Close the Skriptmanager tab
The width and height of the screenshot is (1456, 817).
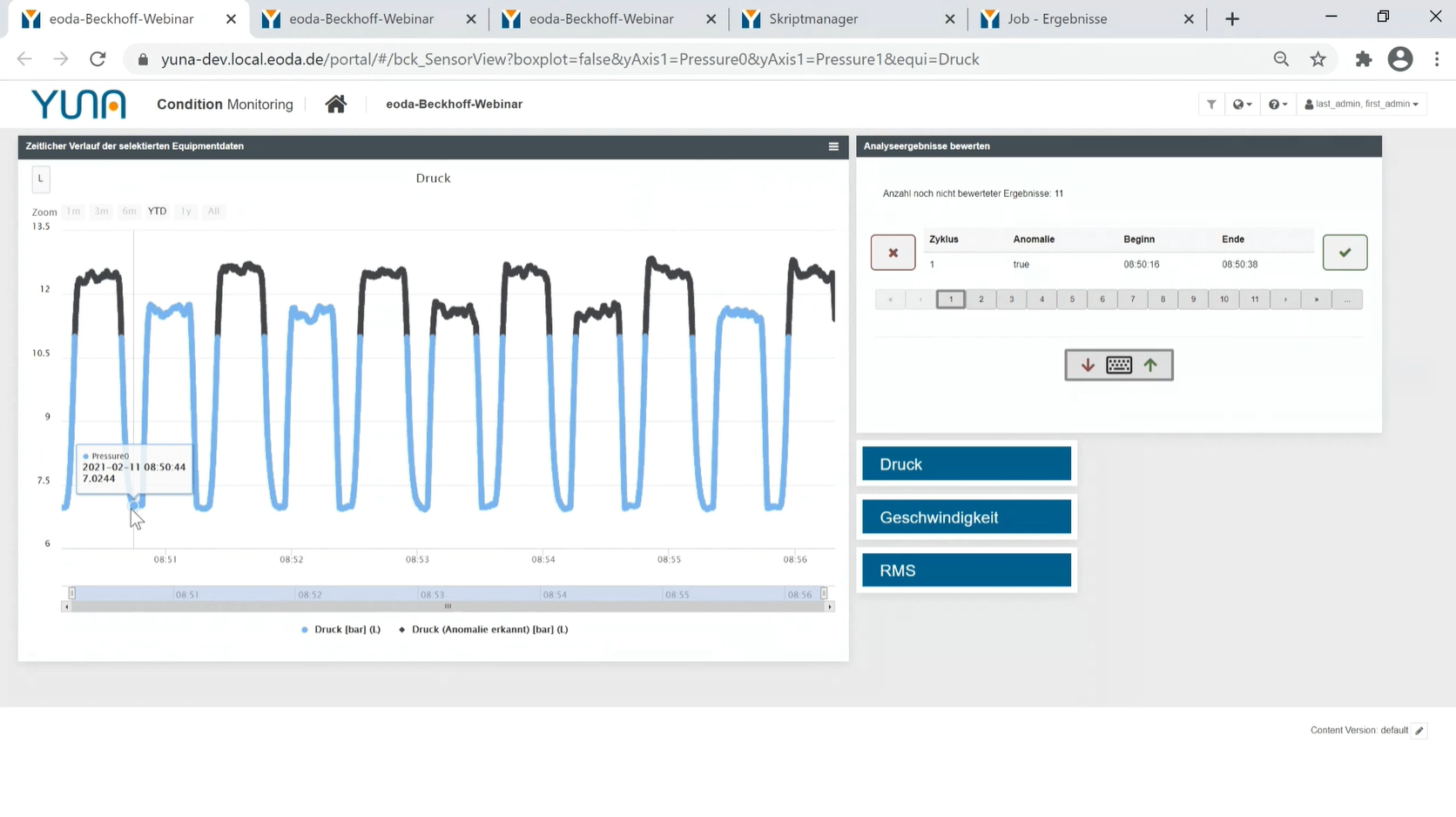[949, 19]
